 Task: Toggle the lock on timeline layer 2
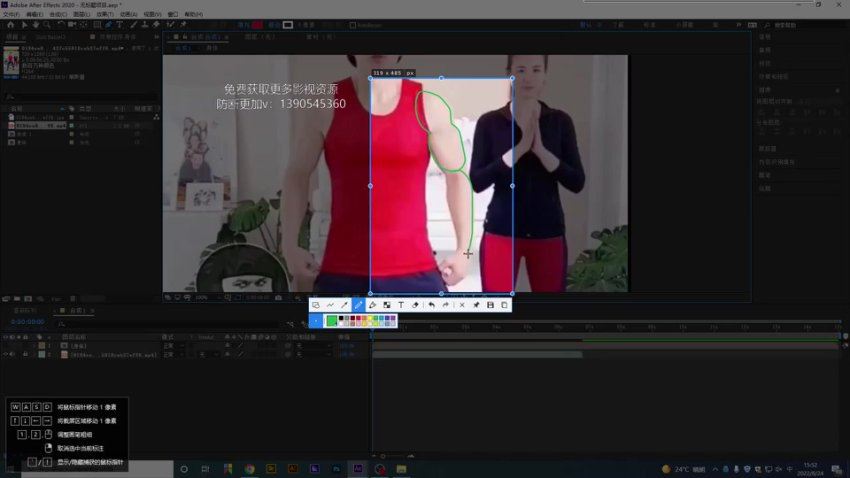(25, 354)
